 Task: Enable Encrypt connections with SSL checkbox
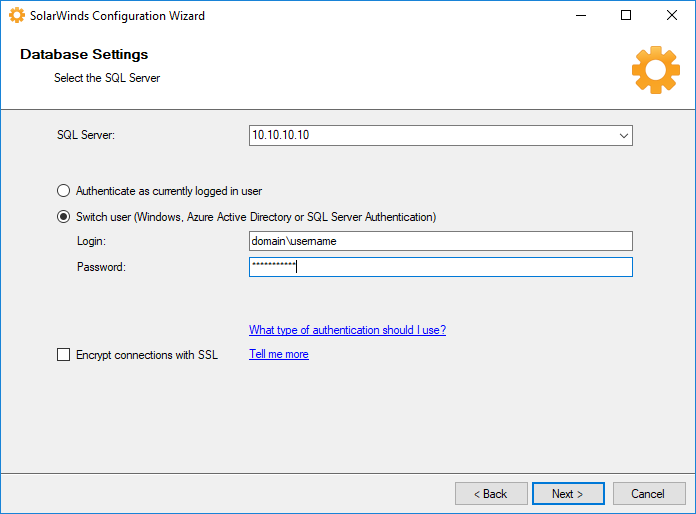(x=64, y=355)
